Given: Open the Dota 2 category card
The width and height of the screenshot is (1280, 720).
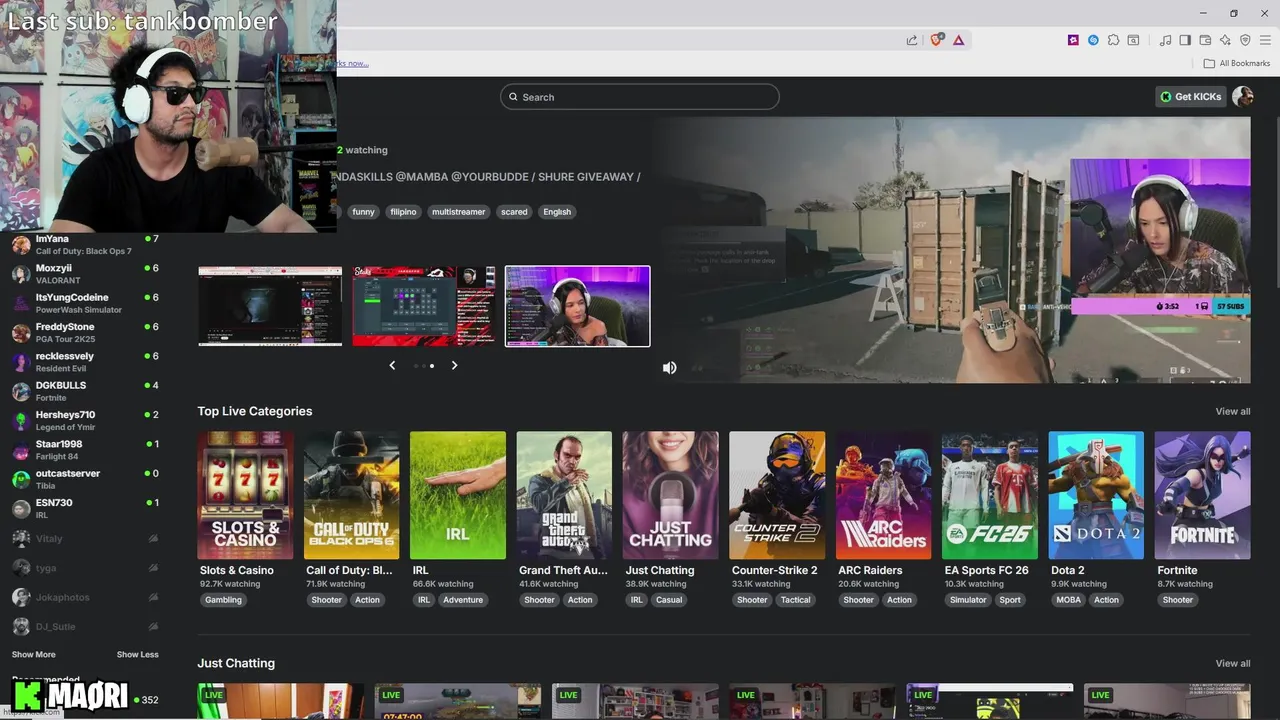Looking at the screenshot, I should pyautogui.click(x=1096, y=495).
